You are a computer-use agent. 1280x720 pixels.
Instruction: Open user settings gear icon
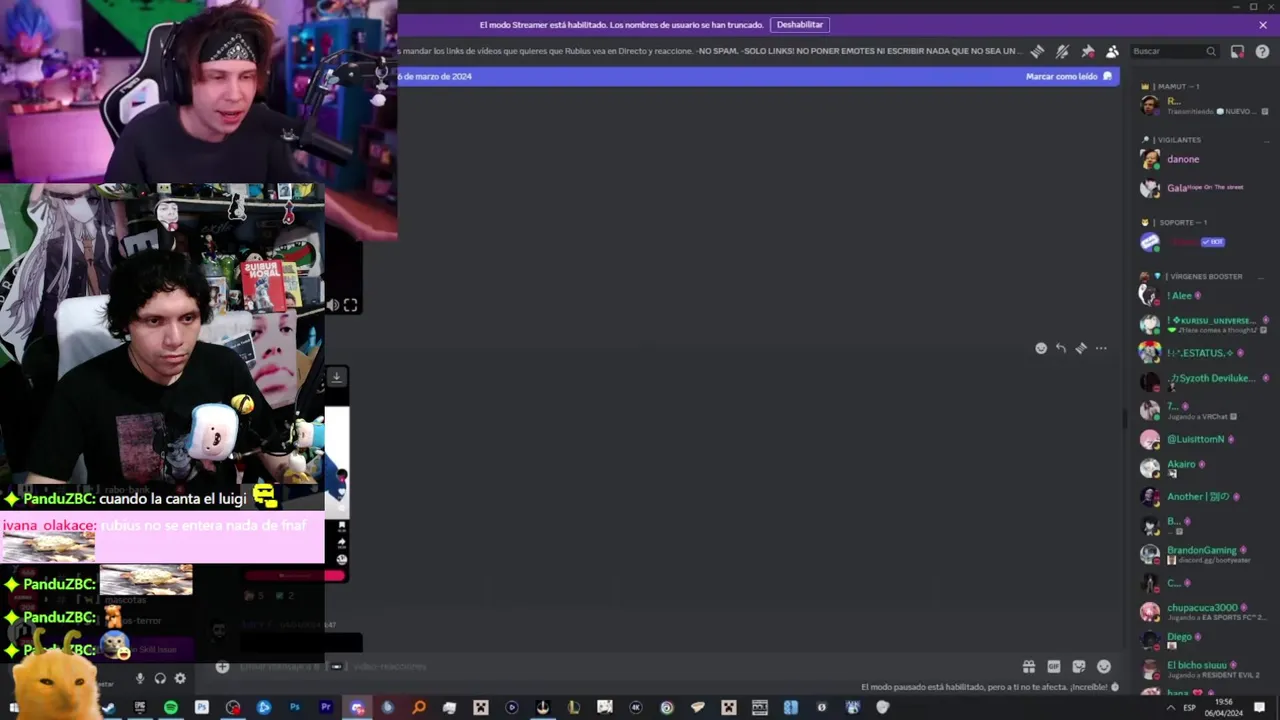[180, 678]
